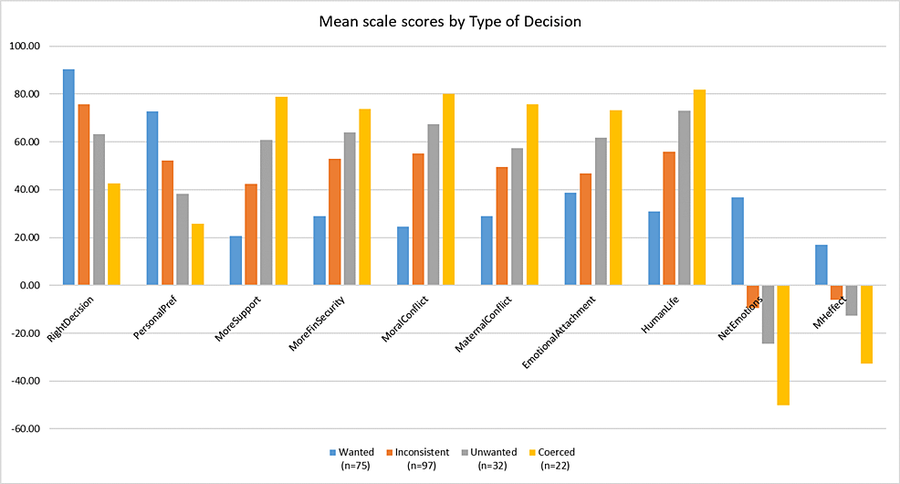Select the blue Wanted bar for RightDecision

tap(69, 177)
